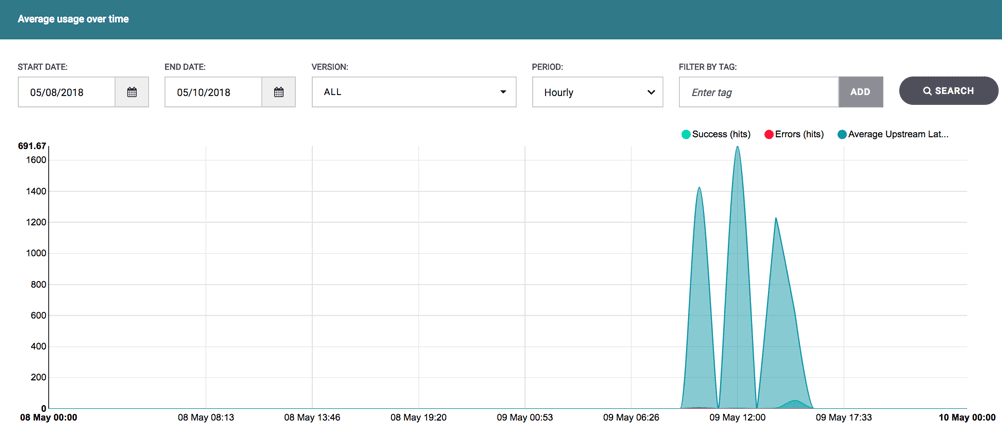Click the green Success legend dot
The height and width of the screenshot is (427, 1002).
pos(686,134)
